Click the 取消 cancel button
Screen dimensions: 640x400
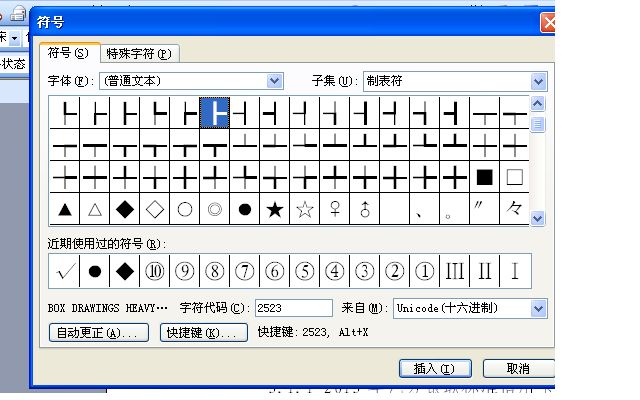(518, 369)
